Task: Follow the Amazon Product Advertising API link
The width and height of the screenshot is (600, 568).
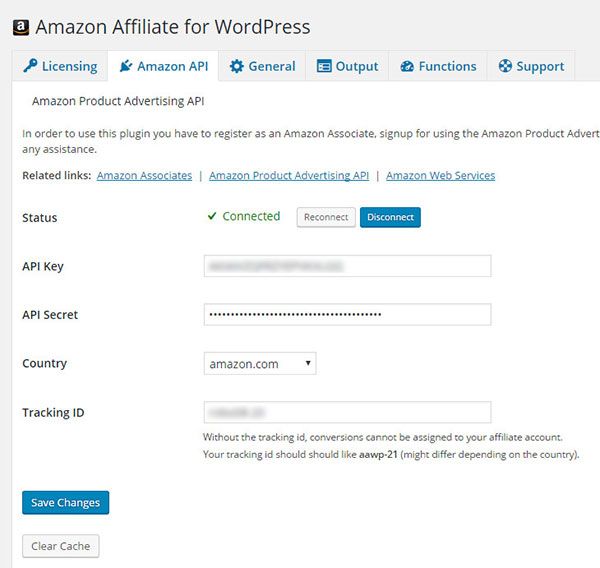Action: 289,176
